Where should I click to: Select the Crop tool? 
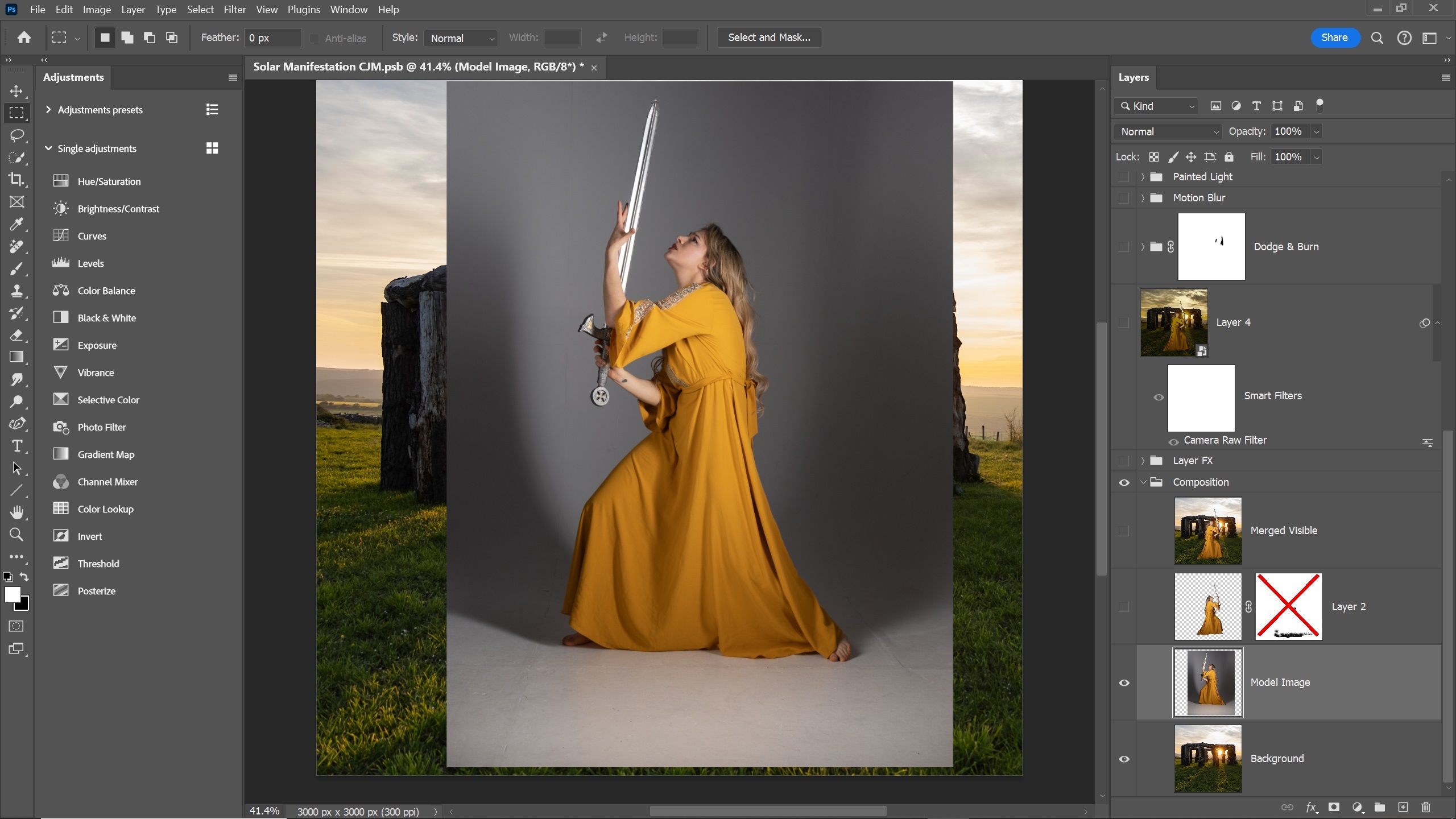(x=16, y=179)
